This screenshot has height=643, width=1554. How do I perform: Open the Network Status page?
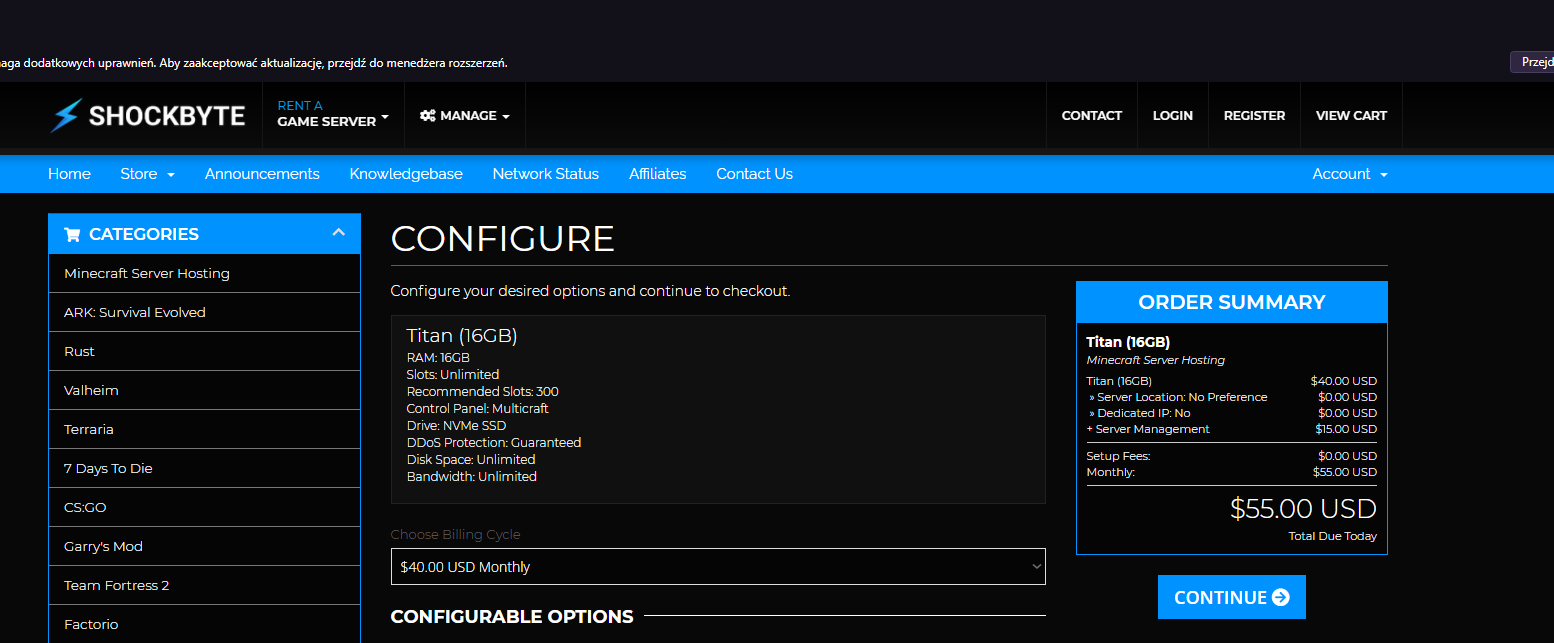tap(545, 174)
